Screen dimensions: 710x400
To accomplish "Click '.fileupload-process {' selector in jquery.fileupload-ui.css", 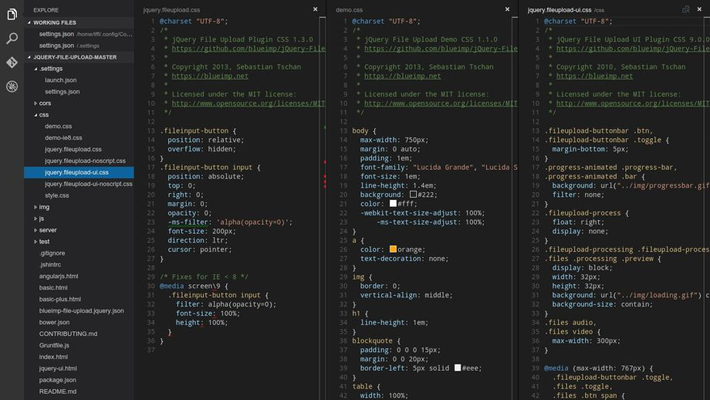I will pos(586,213).
